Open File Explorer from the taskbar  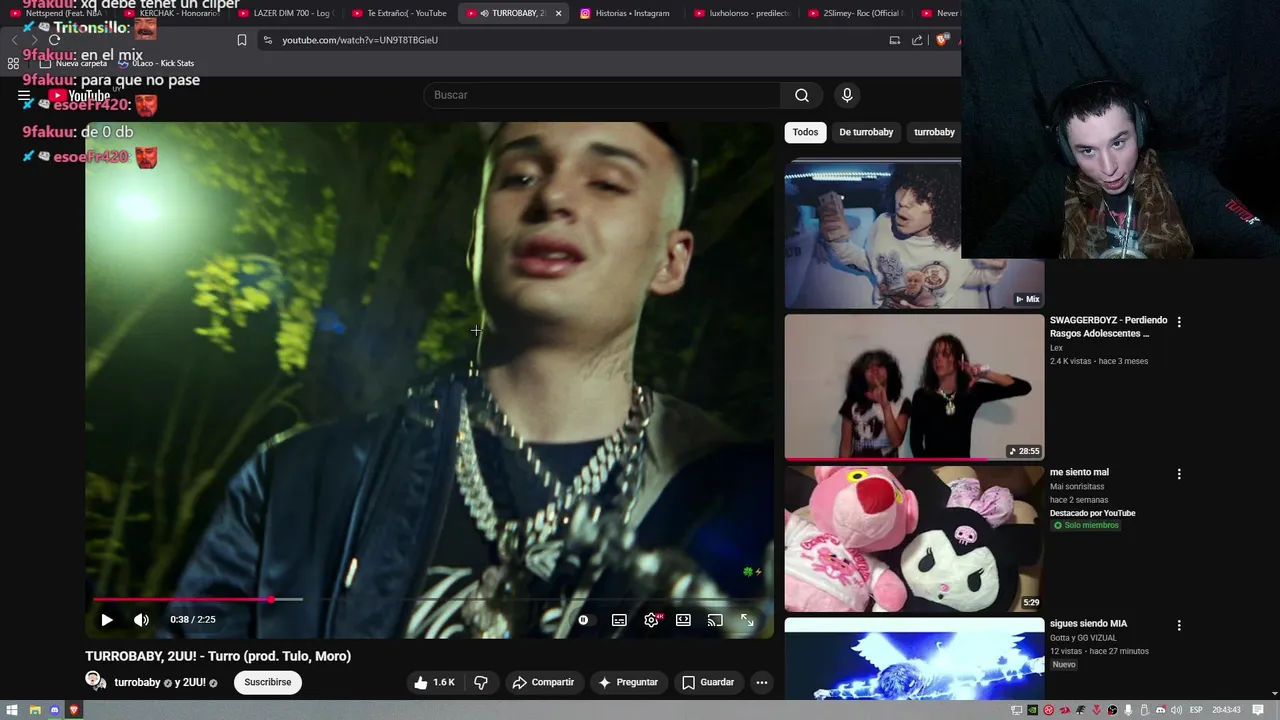click(x=34, y=710)
